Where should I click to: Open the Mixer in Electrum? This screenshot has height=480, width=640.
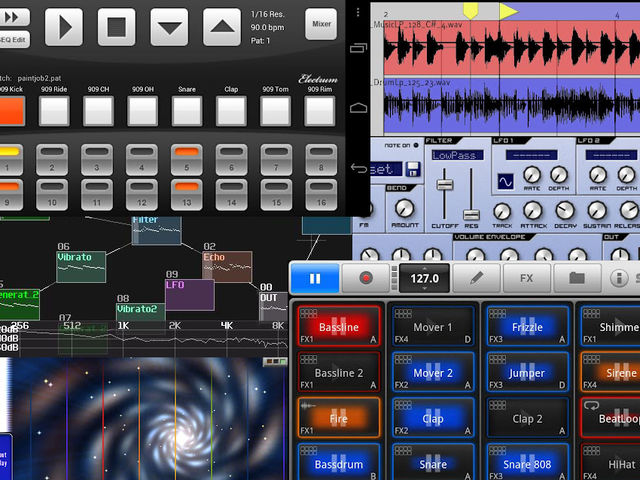(x=321, y=24)
